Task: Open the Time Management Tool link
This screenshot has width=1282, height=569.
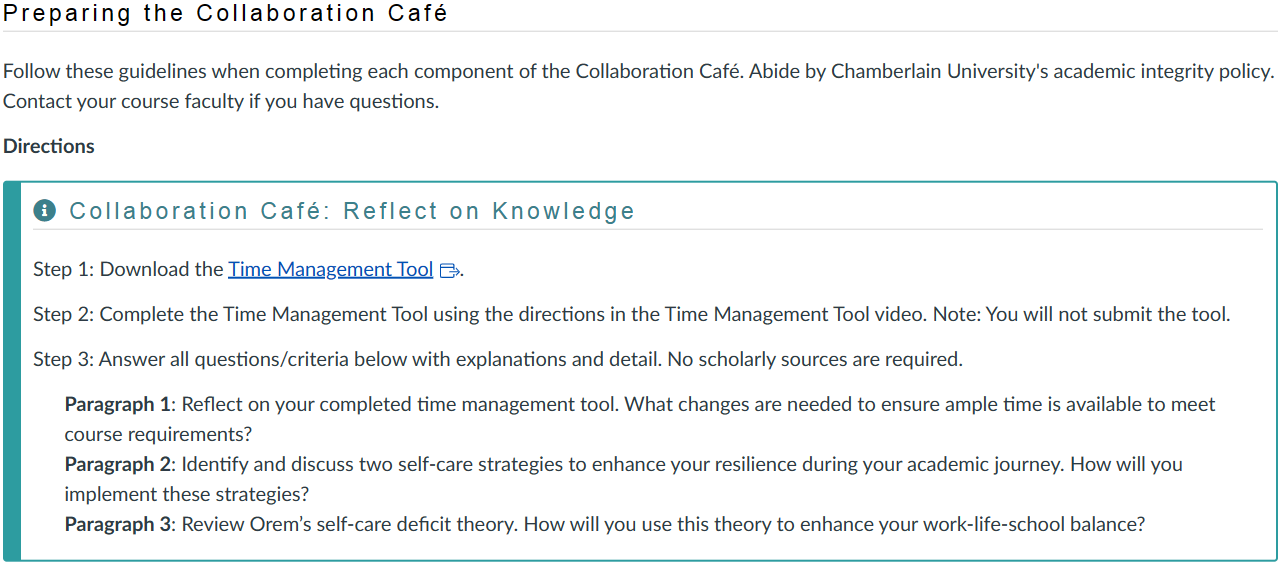Action: [330, 270]
